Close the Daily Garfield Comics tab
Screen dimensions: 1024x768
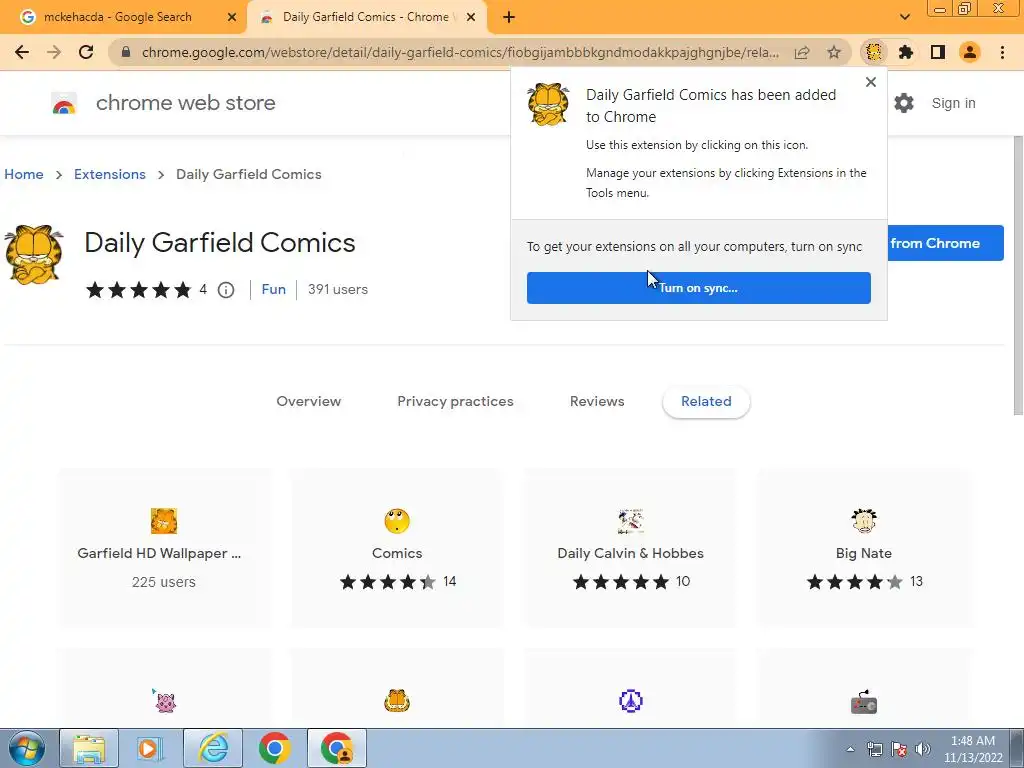click(471, 18)
